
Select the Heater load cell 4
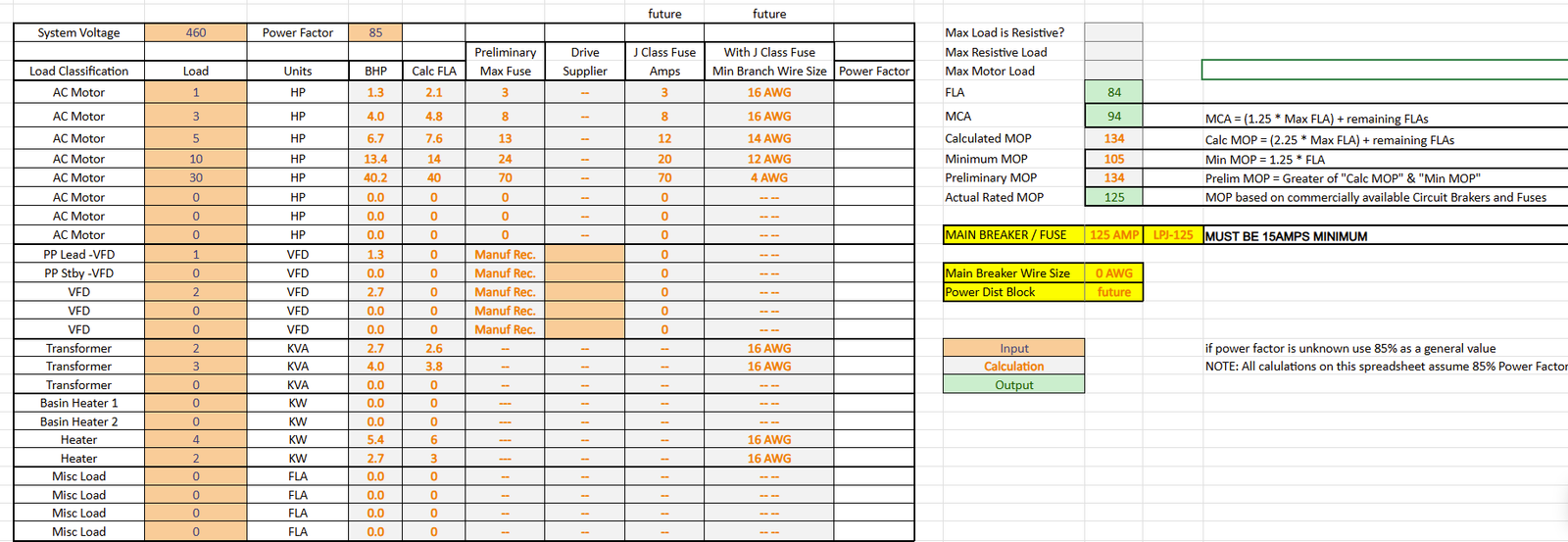[x=196, y=440]
